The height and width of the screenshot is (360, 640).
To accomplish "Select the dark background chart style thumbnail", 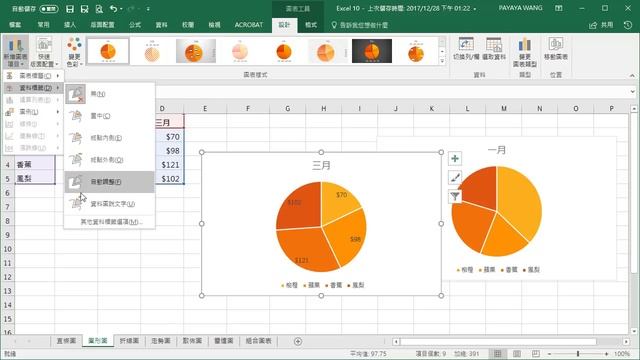I will [372, 51].
